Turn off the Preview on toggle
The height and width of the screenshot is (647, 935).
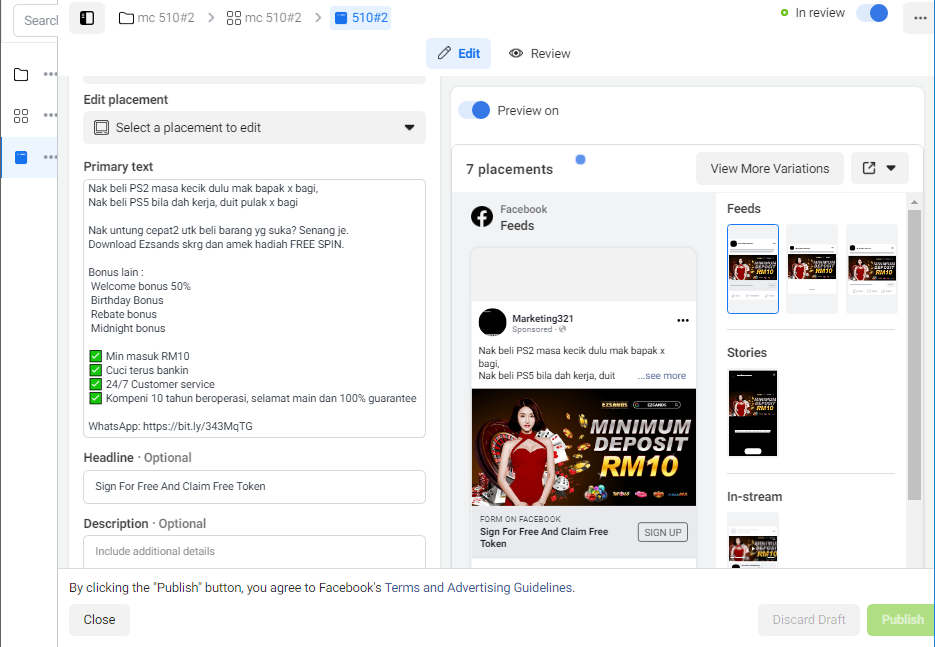tap(474, 110)
